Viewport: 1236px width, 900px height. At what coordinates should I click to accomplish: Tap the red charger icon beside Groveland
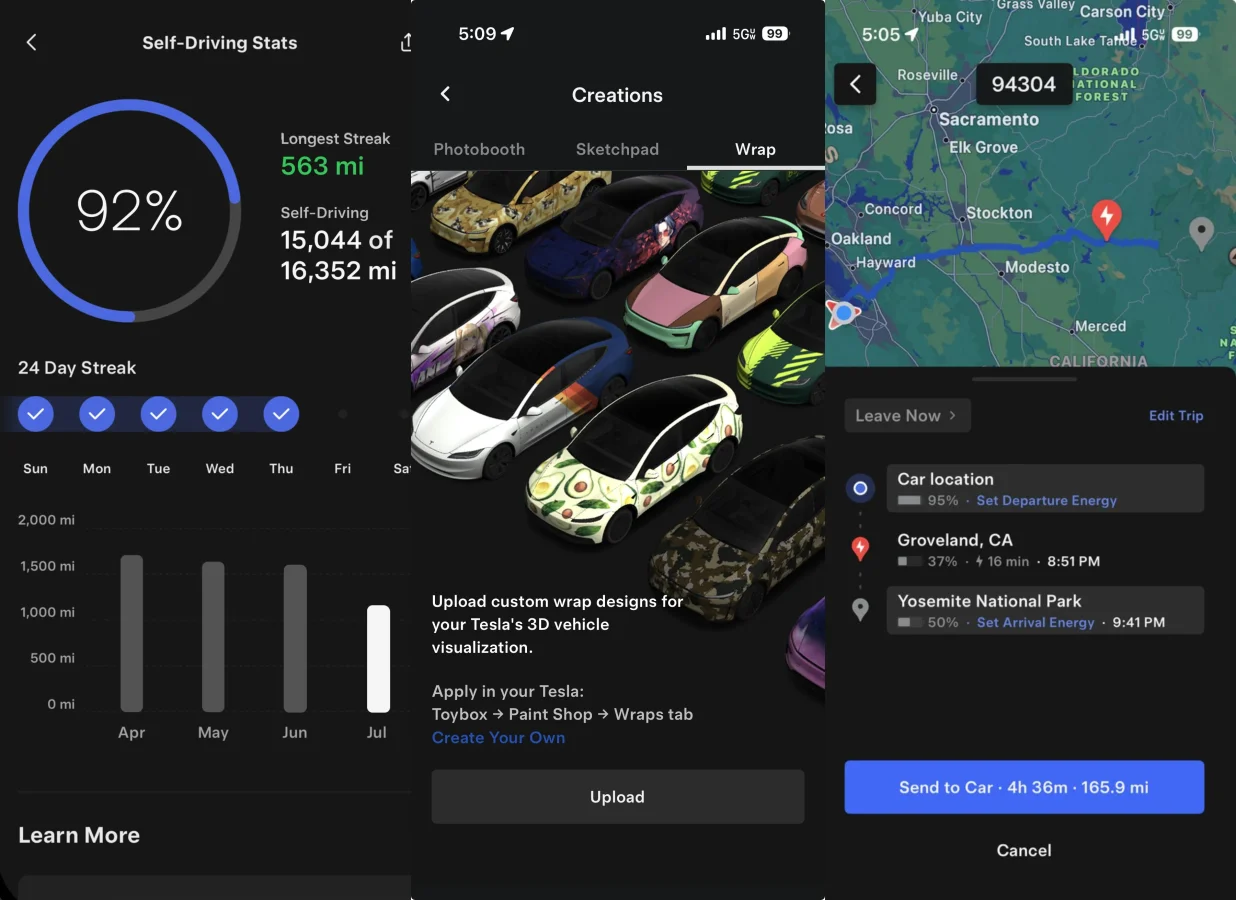(860, 548)
